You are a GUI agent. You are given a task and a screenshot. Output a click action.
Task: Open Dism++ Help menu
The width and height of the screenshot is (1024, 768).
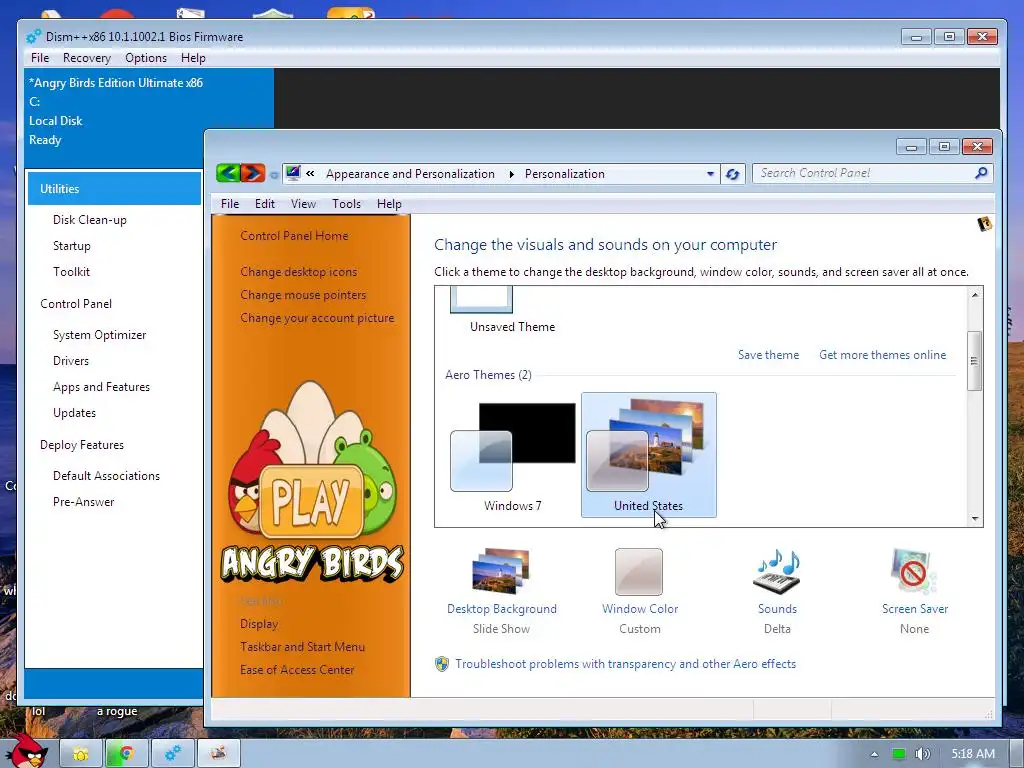click(193, 57)
